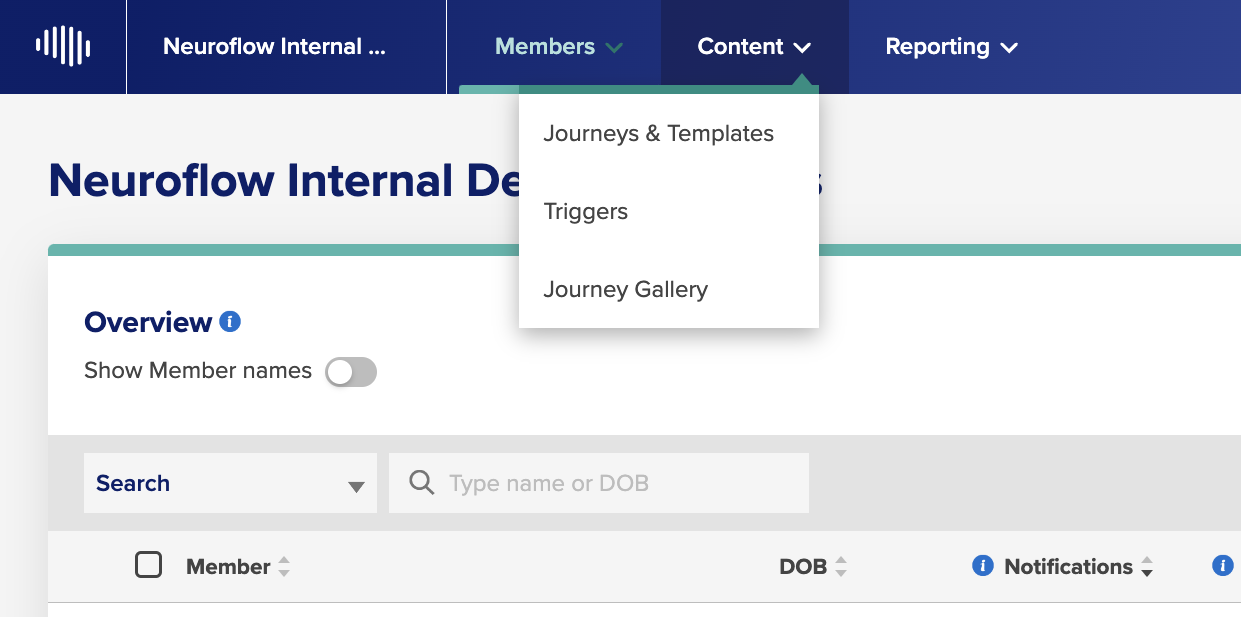Open the Reporting dropdown
Image resolution: width=1241 pixels, height=617 pixels.
click(x=951, y=46)
